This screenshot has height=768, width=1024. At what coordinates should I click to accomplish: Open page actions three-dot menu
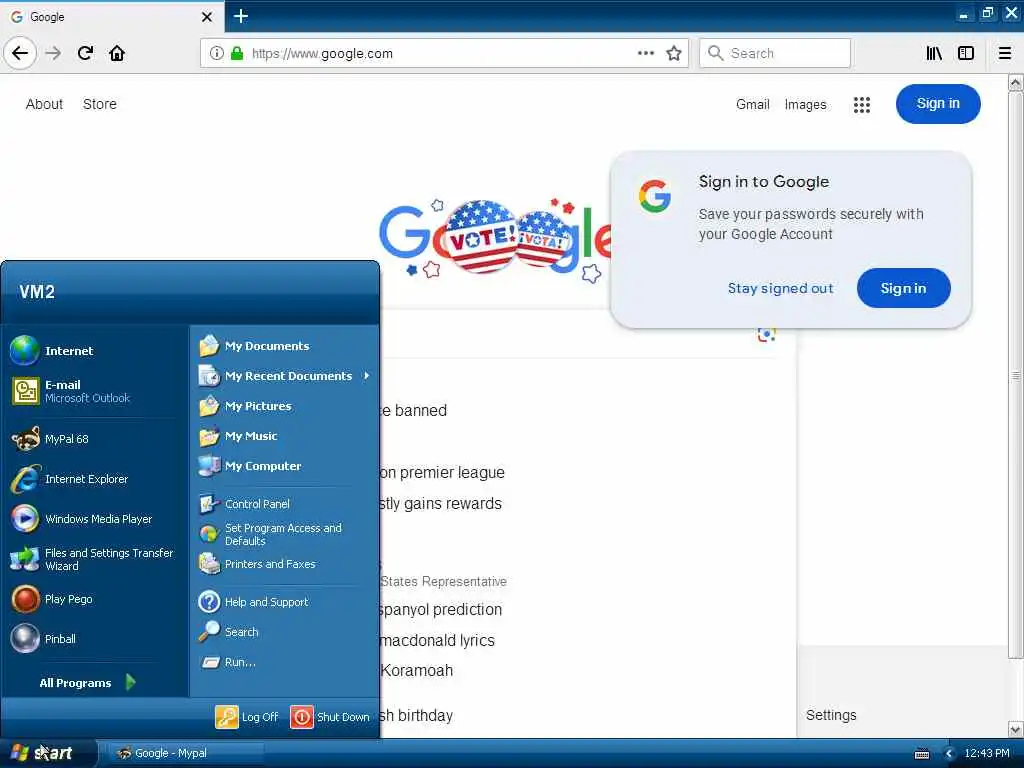click(645, 53)
